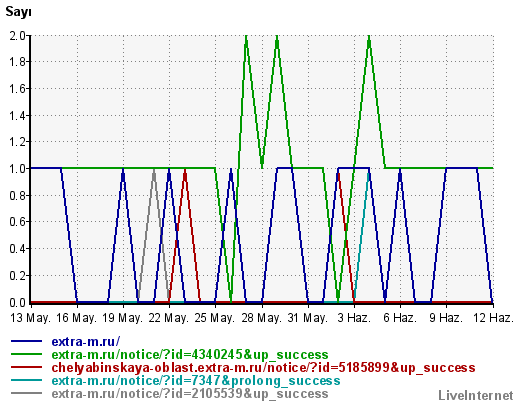Click the 1.0 y-axis value label
Viewport: 520px width, 405px height.
(18, 168)
